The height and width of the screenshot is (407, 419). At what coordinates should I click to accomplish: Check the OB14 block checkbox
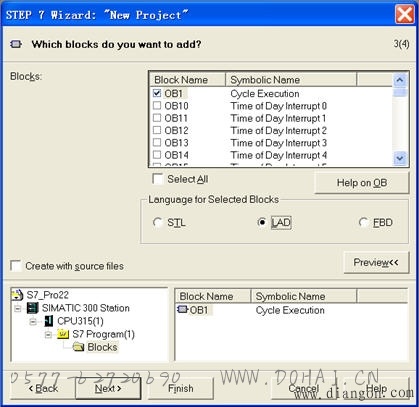pos(157,155)
